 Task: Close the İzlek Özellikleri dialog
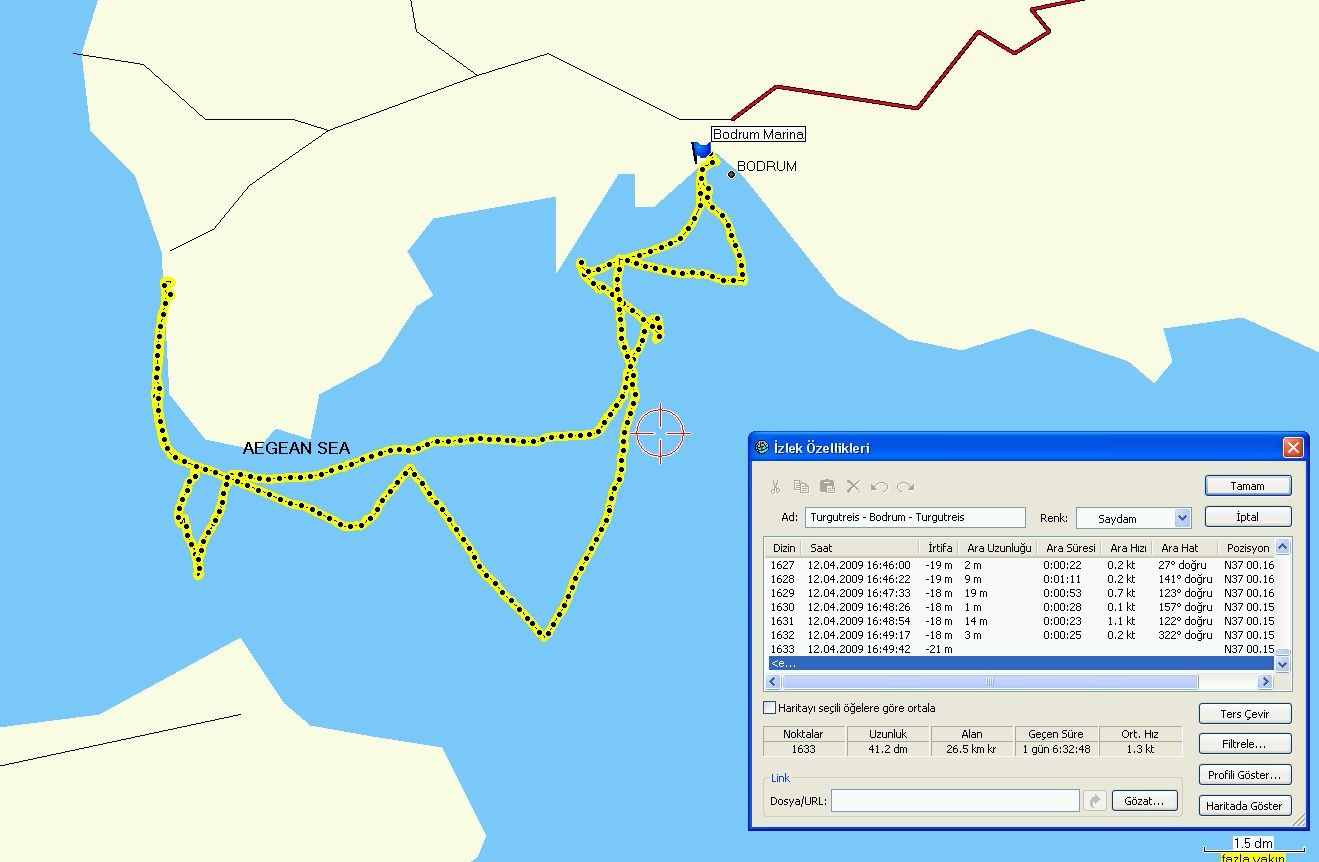coord(1293,448)
